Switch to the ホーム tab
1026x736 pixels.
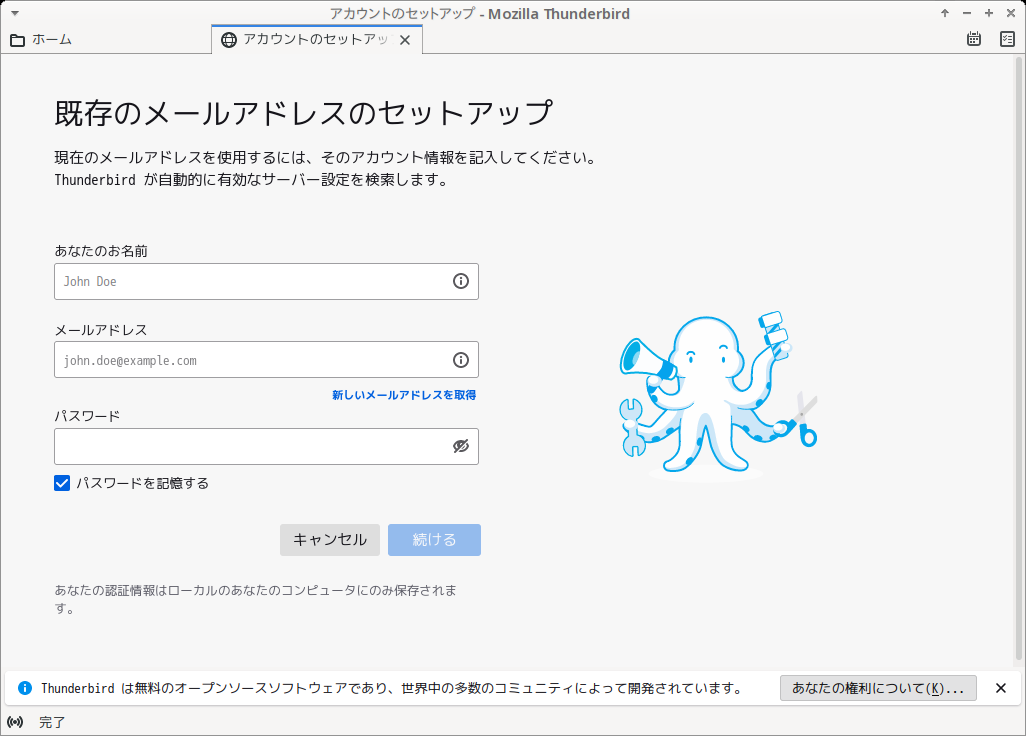[x=106, y=40]
